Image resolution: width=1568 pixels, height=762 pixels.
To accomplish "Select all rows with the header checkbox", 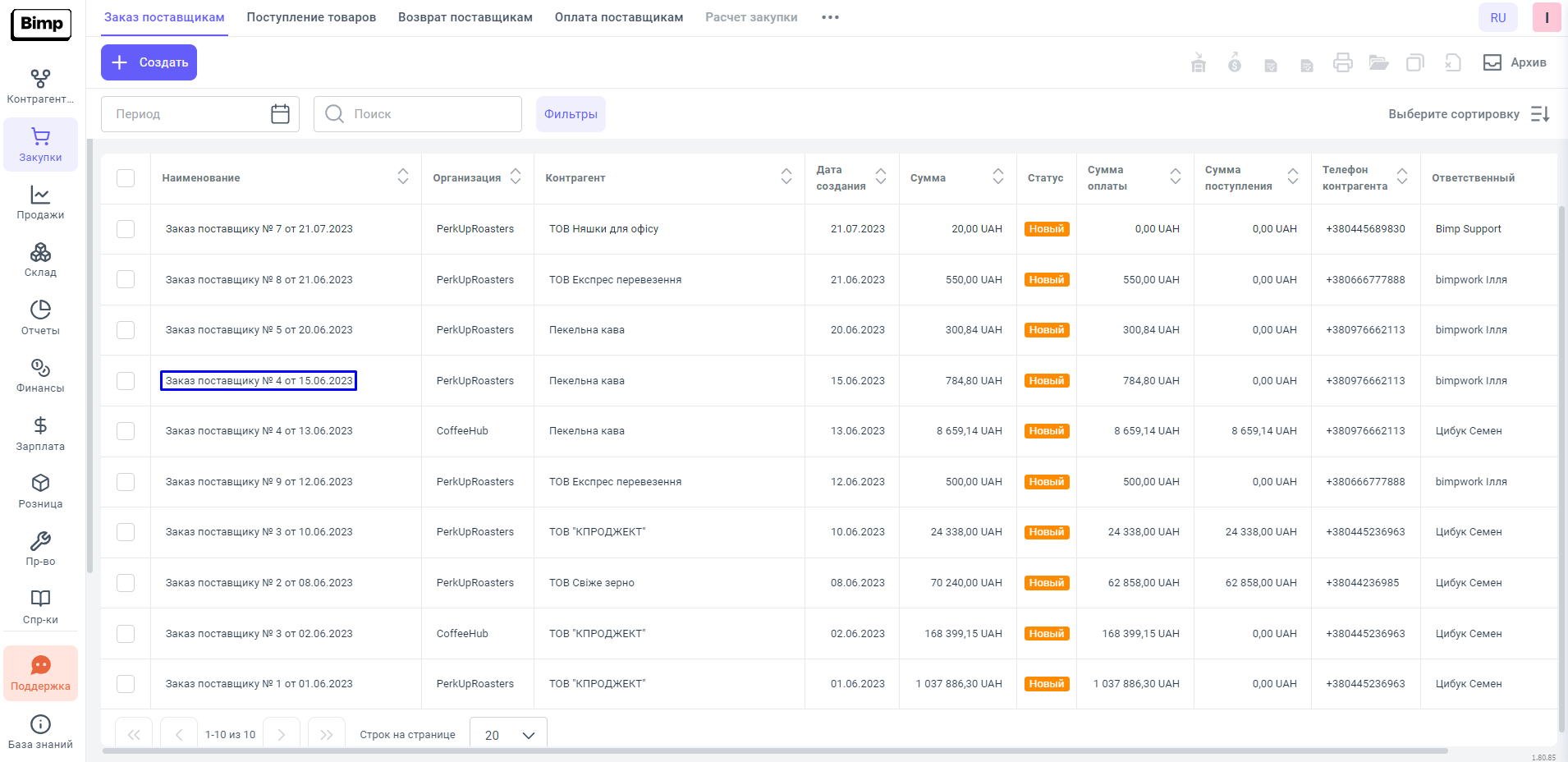I will [x=126, y=178].
